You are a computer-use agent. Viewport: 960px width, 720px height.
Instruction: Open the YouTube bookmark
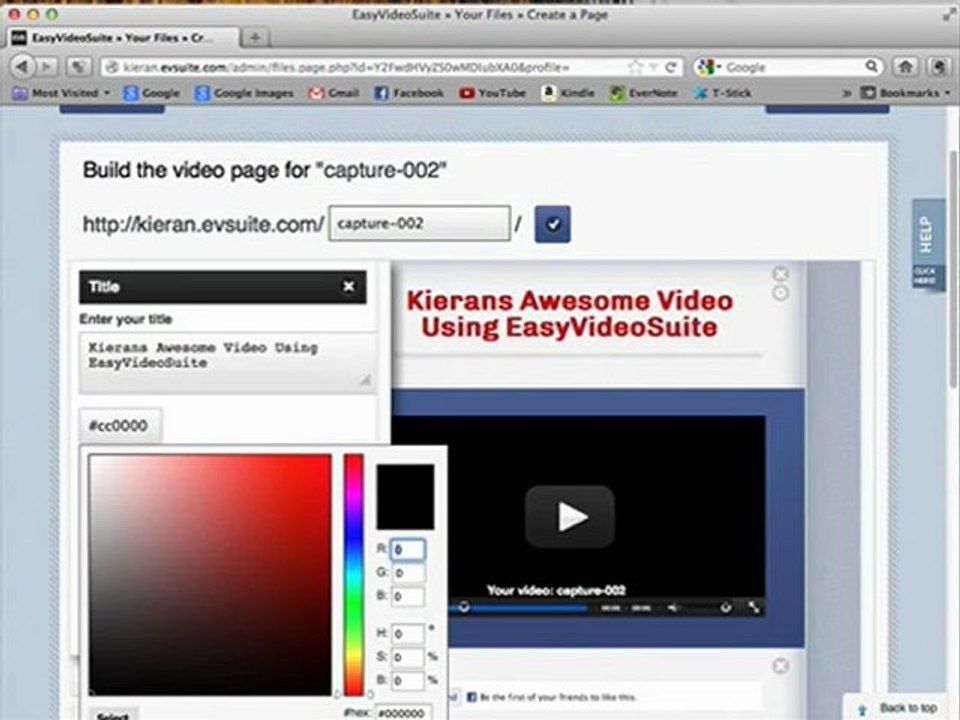tap(492, 93)
